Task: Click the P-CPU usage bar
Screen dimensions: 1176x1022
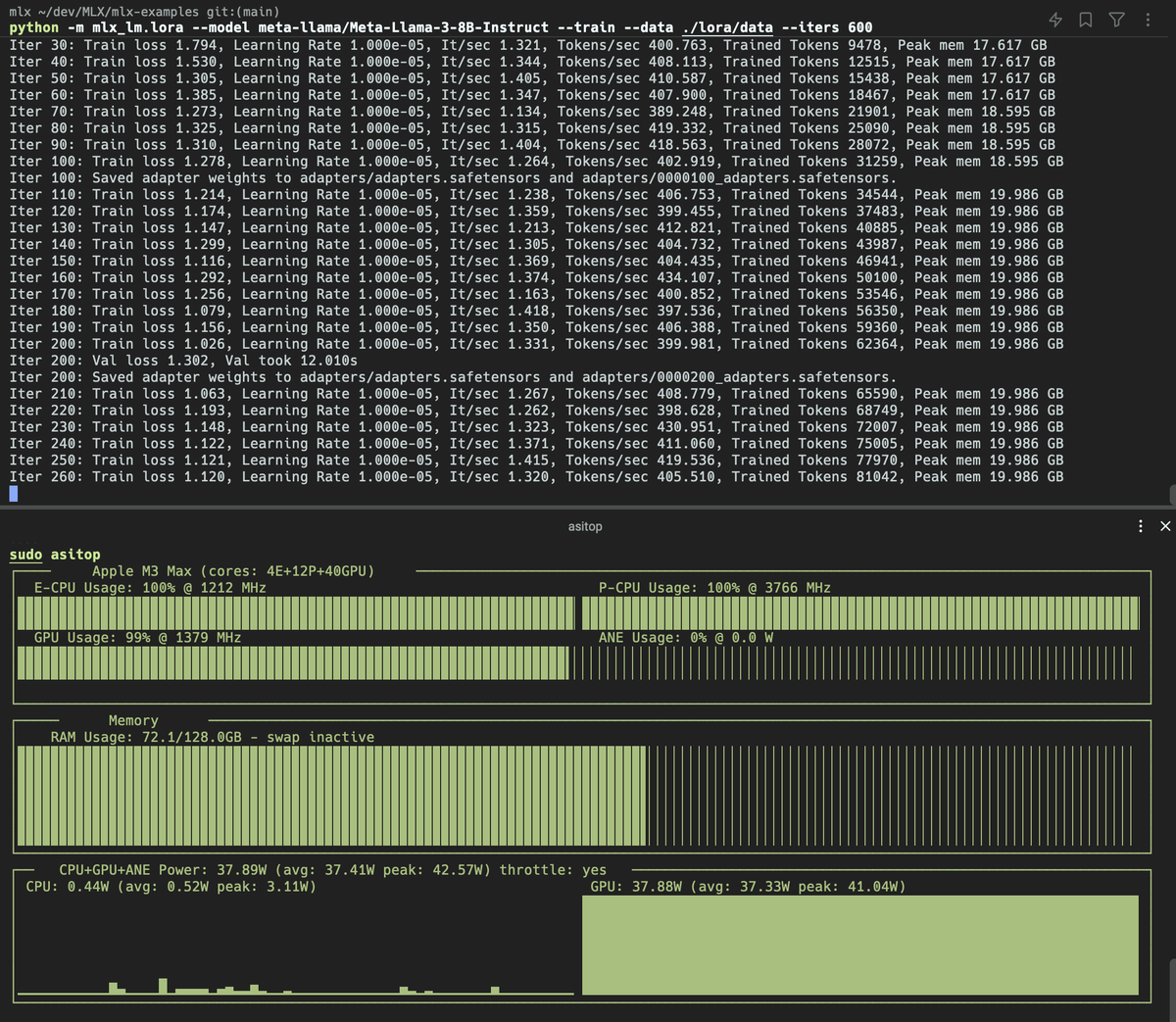Action: (x=860, y=613)
